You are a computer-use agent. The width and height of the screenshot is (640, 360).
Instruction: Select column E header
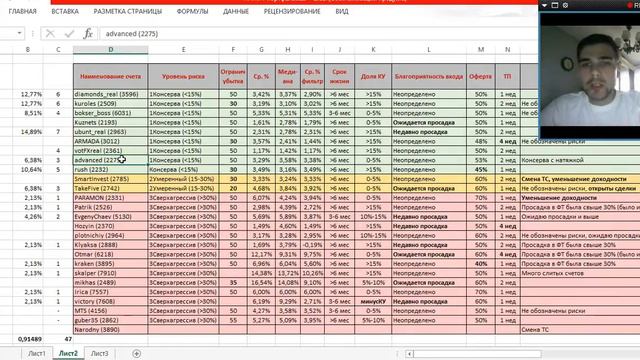point(183,49)
